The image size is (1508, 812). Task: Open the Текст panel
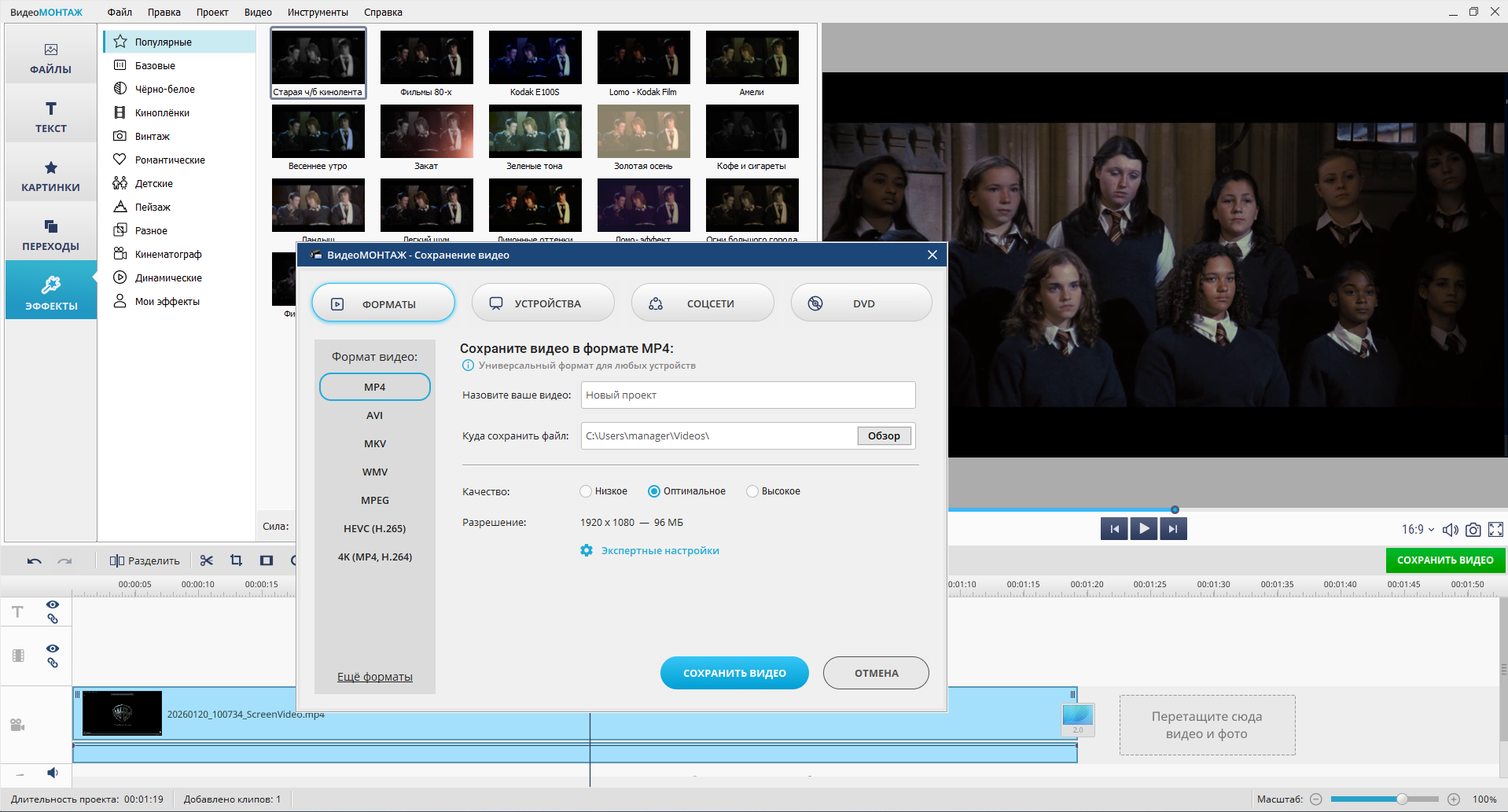(51, 117)
